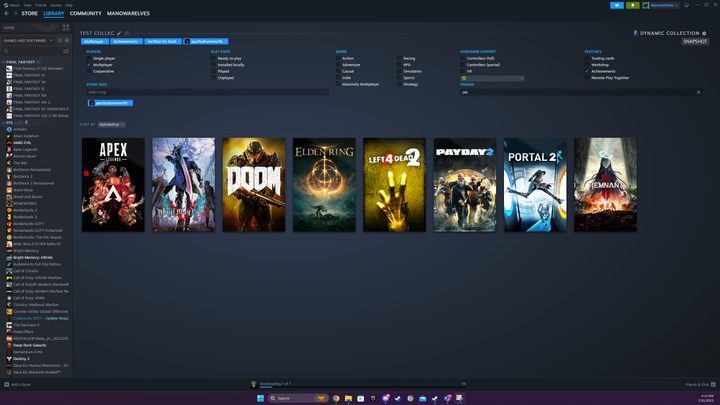Open Chrome from the taskbar
Screen dimensions: 720x405
coord(336,398)
